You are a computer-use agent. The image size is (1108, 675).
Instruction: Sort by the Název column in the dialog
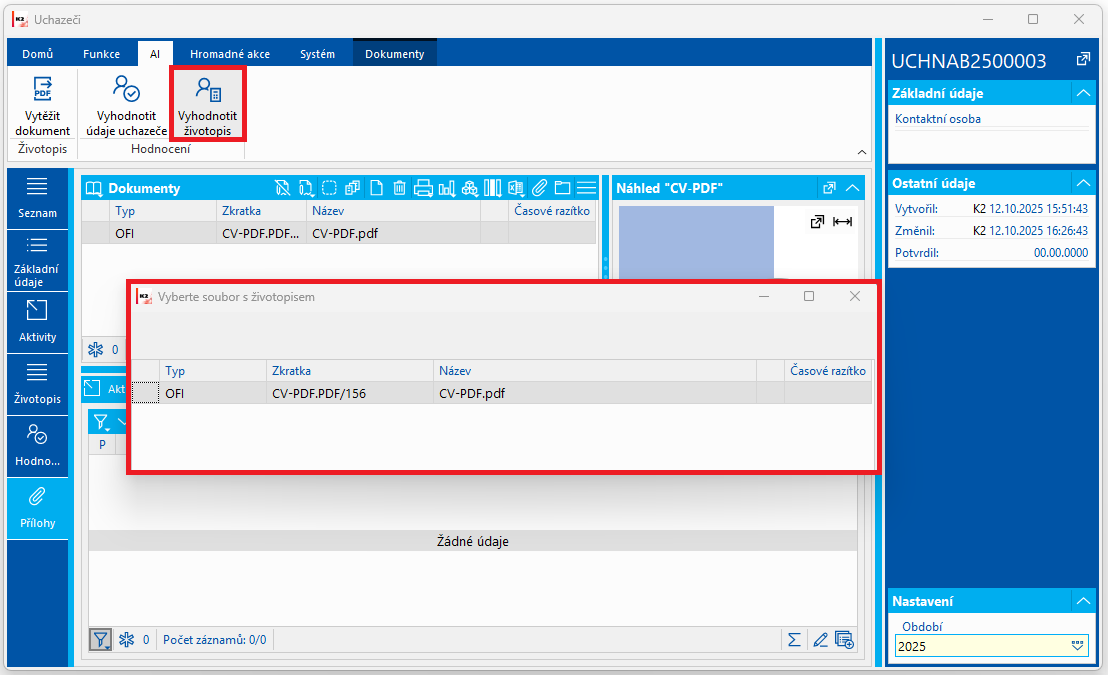click(x=594, y=370)
